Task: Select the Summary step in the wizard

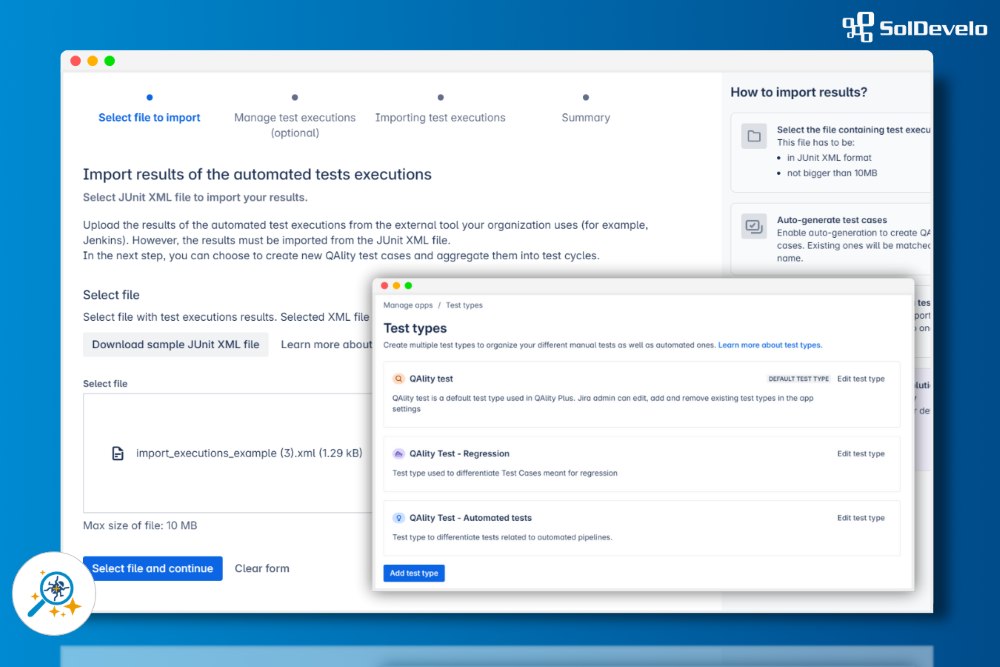Action: click(586, 117)
